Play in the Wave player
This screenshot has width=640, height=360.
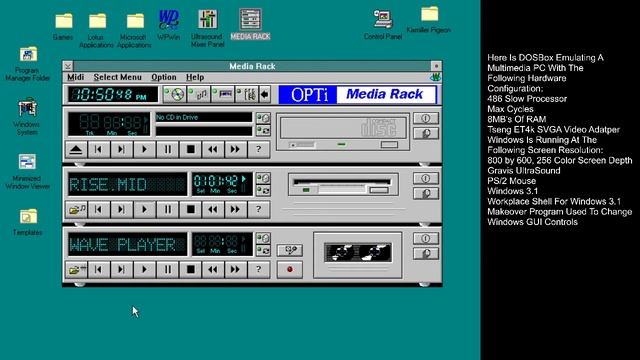(x=144, y=269)
